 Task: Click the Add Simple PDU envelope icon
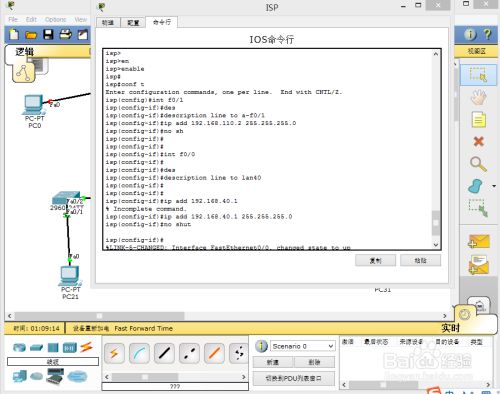click(479, 241)
